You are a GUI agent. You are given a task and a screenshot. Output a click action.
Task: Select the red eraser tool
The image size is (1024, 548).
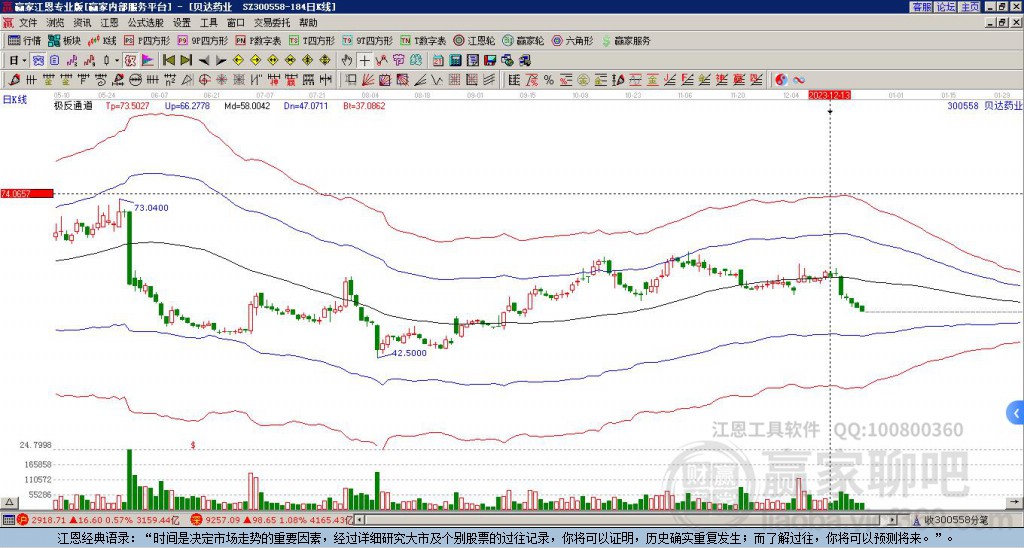coord(118,80)
